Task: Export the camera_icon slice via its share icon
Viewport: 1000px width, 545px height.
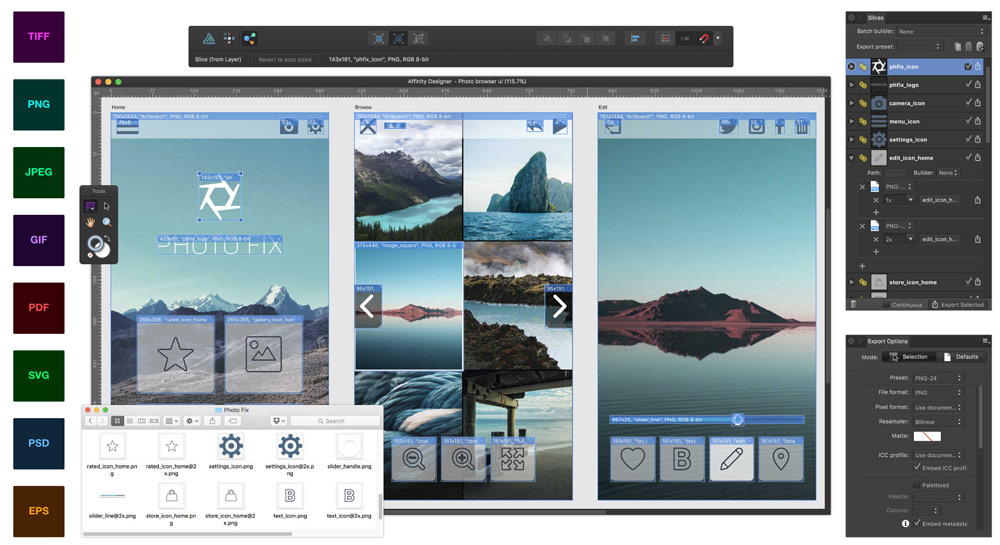Action: tap(978, 103)
